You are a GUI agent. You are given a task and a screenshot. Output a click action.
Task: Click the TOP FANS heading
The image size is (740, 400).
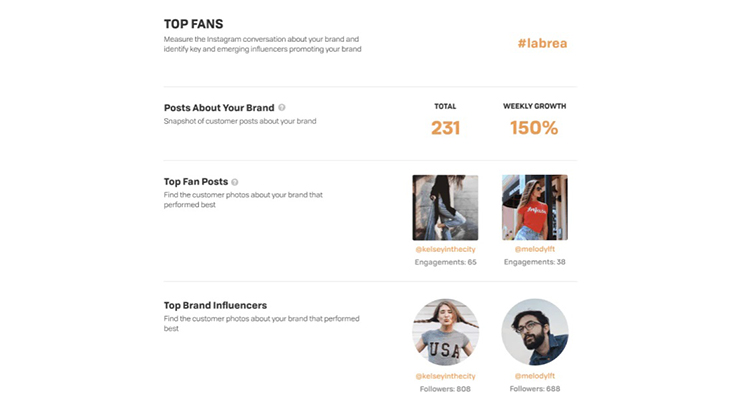pos(193,24)
